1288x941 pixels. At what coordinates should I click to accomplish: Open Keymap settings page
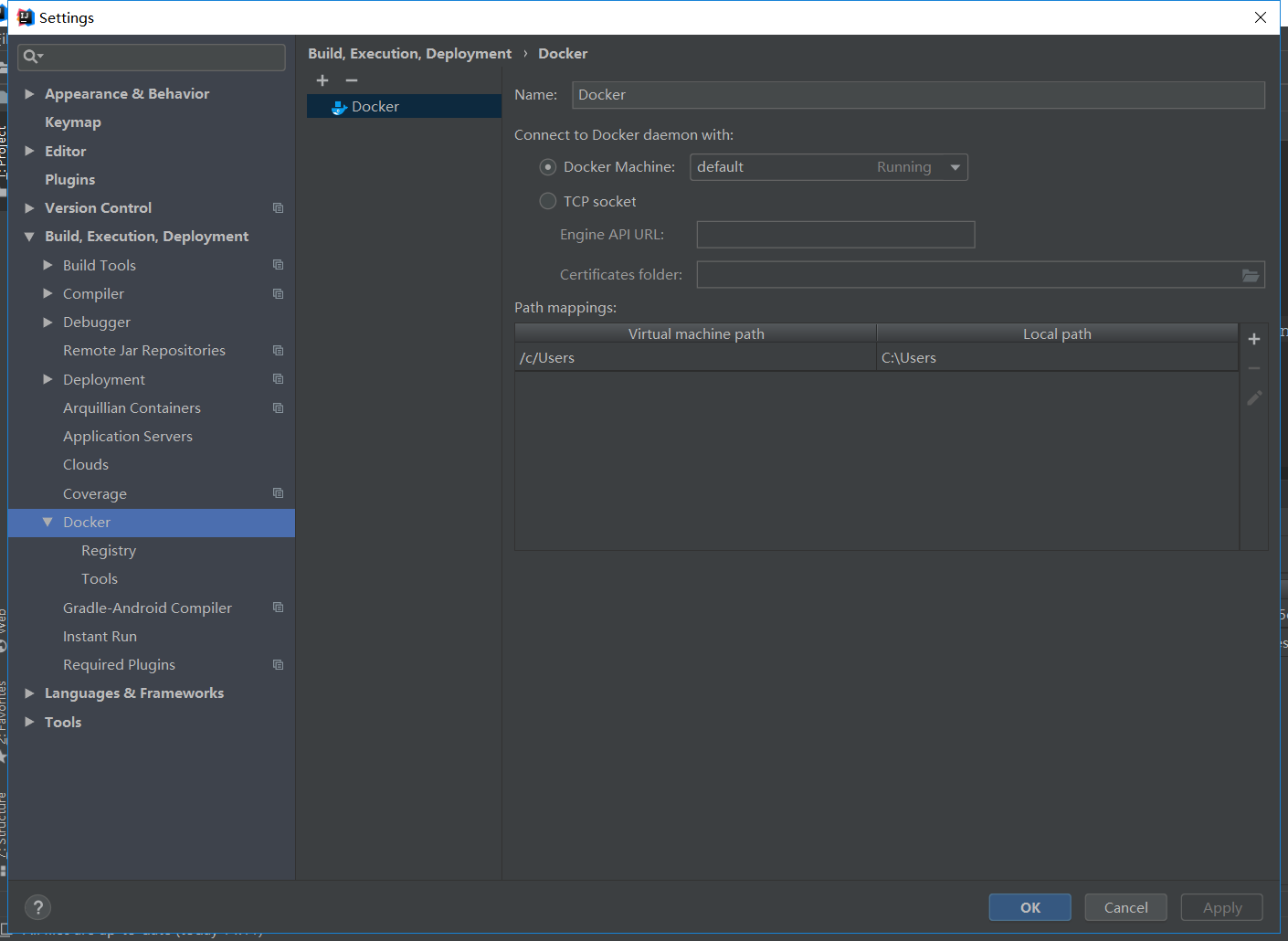tap(73, 122)
